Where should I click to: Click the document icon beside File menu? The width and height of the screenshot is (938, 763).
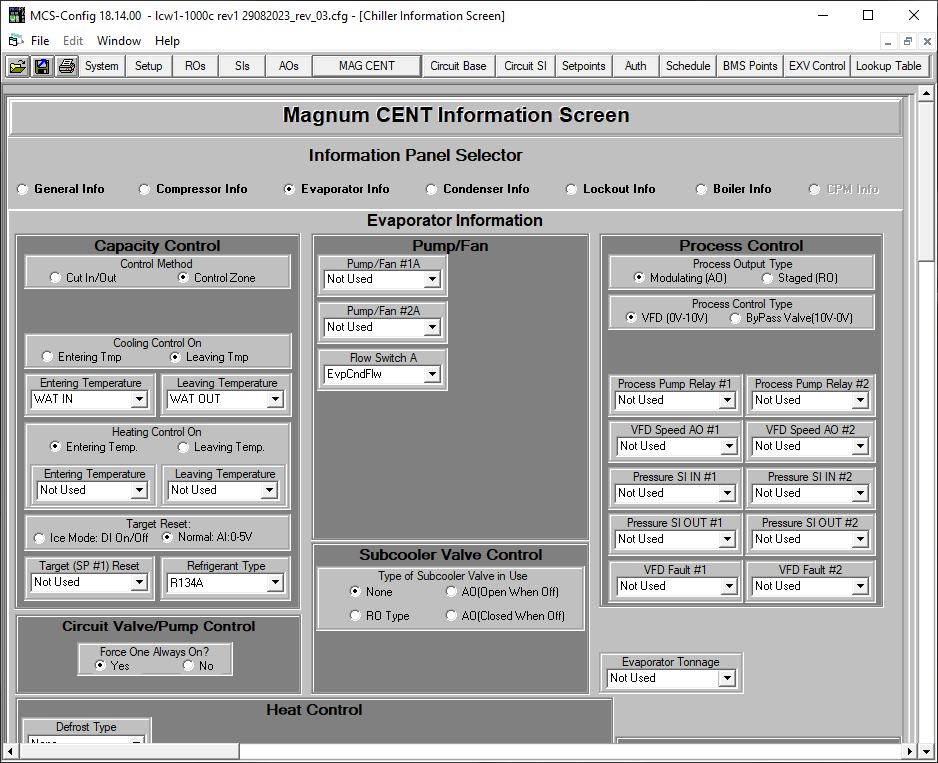pos(14,41)
